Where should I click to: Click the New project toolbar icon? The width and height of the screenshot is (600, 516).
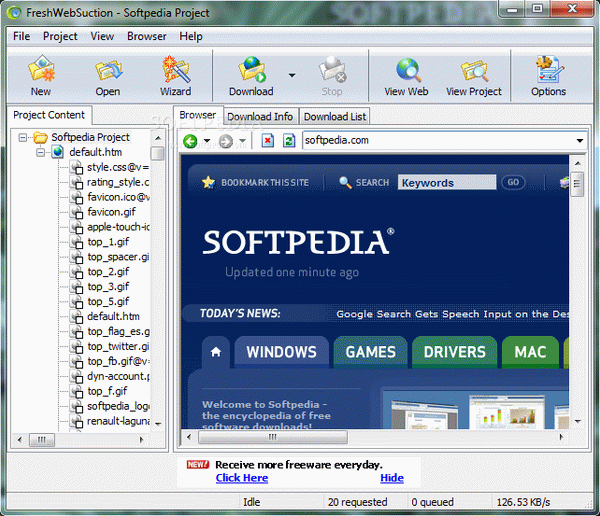pyautogui.click(x=41, y=69)
